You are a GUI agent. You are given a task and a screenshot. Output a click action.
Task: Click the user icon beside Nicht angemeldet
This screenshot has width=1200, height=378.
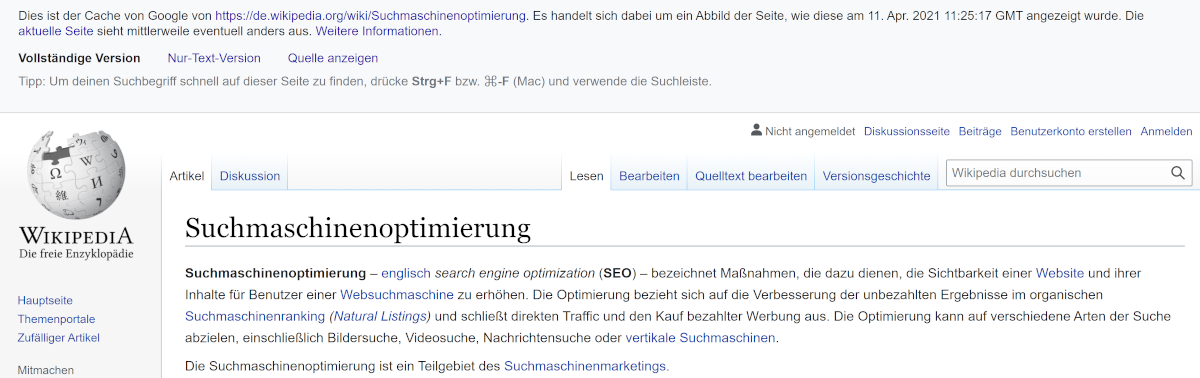[756, 130]
